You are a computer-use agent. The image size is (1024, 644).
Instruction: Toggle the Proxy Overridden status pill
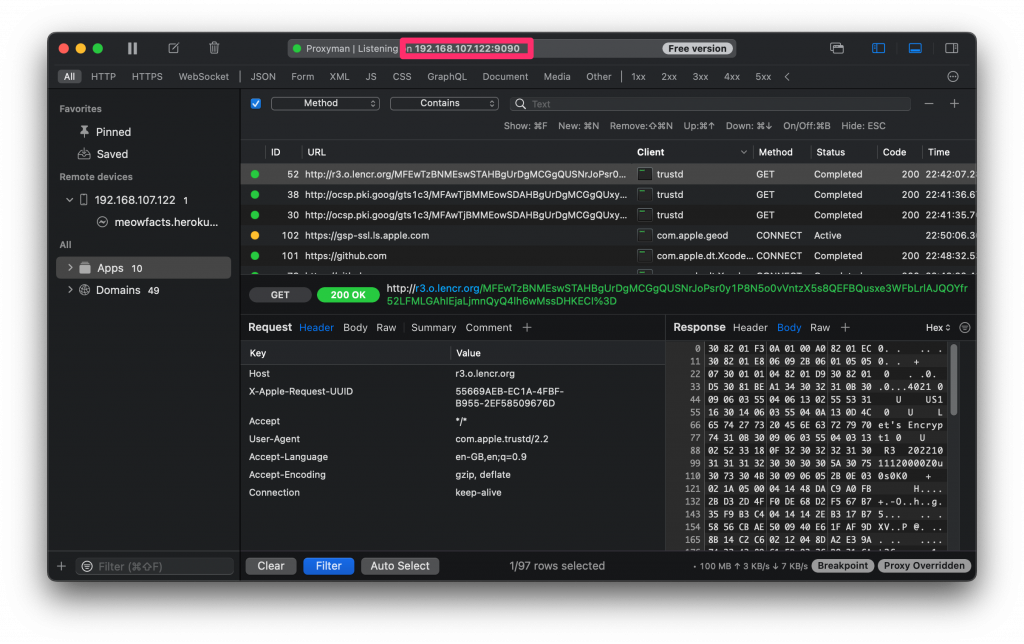click(924, 566)
